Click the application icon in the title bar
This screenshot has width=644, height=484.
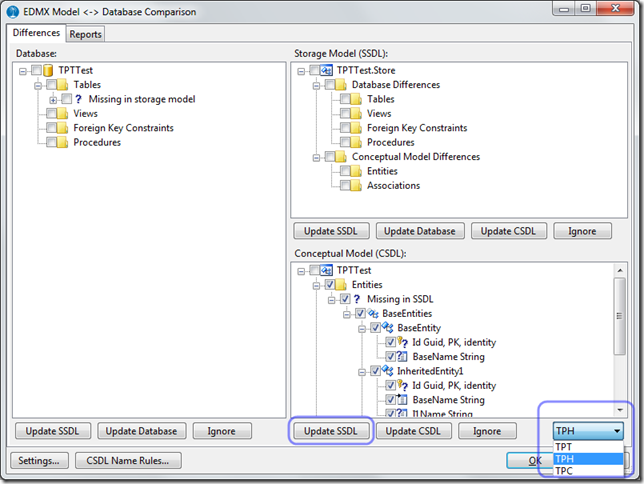click(13, 12)
